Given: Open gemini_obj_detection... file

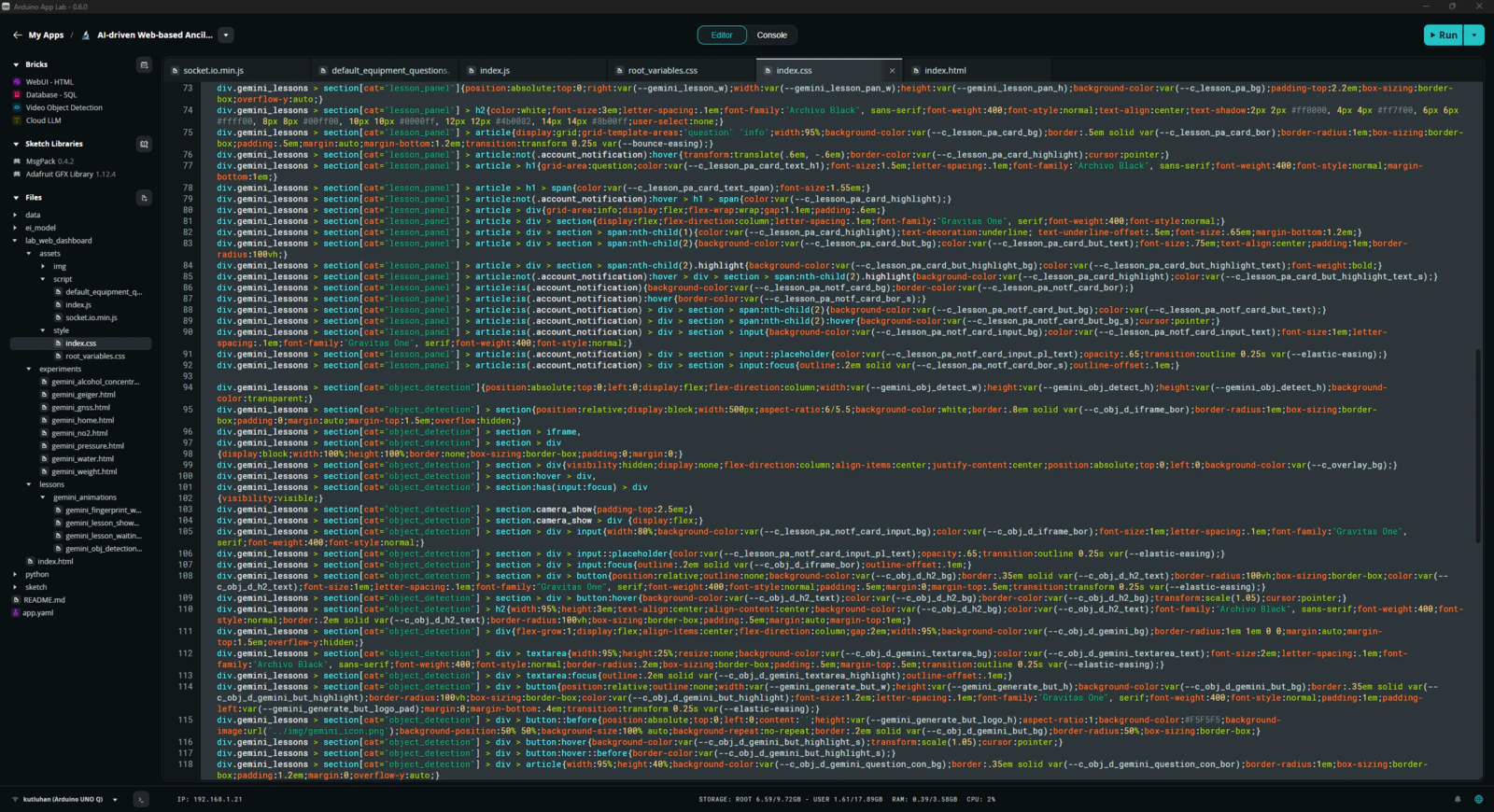Looking at the screenshot, I should (104, 549).
